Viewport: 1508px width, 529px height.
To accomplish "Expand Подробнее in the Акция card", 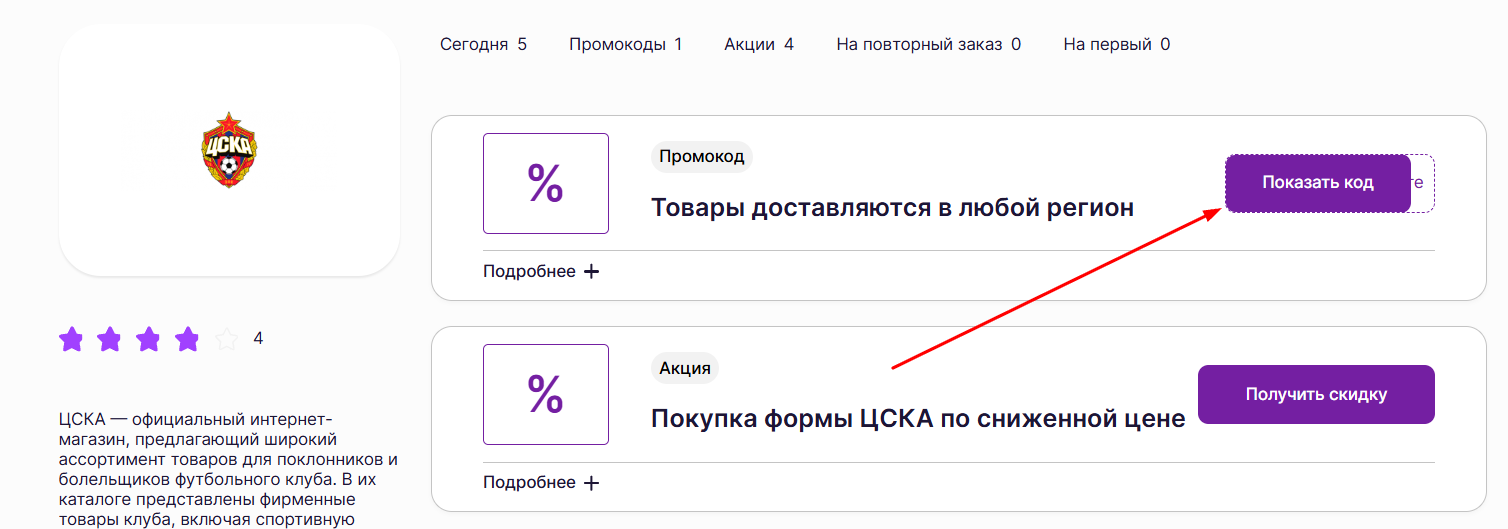I will (x=541, y=483).
